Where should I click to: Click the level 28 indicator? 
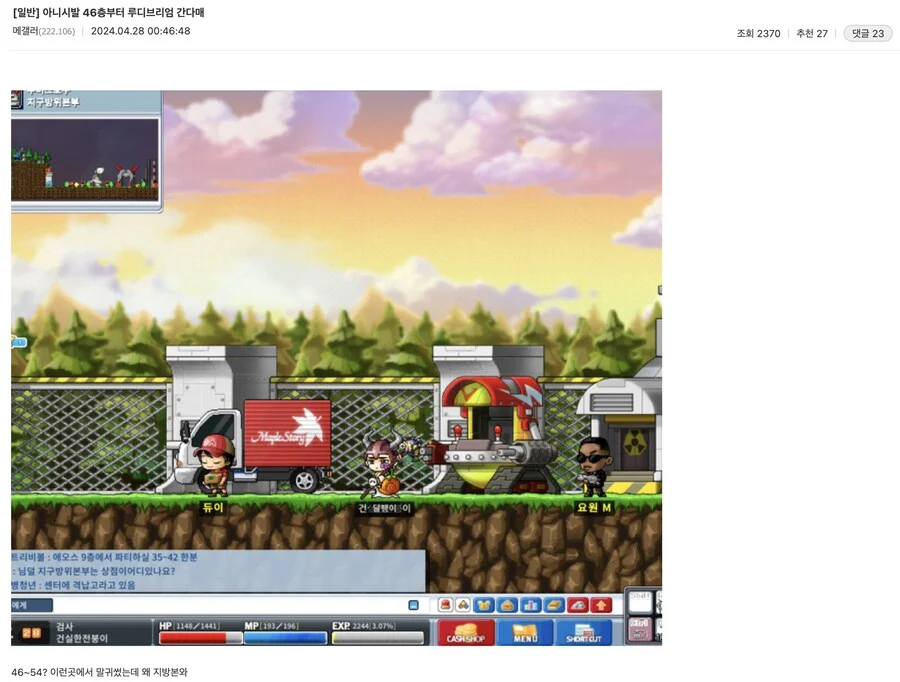coord(32,633)
